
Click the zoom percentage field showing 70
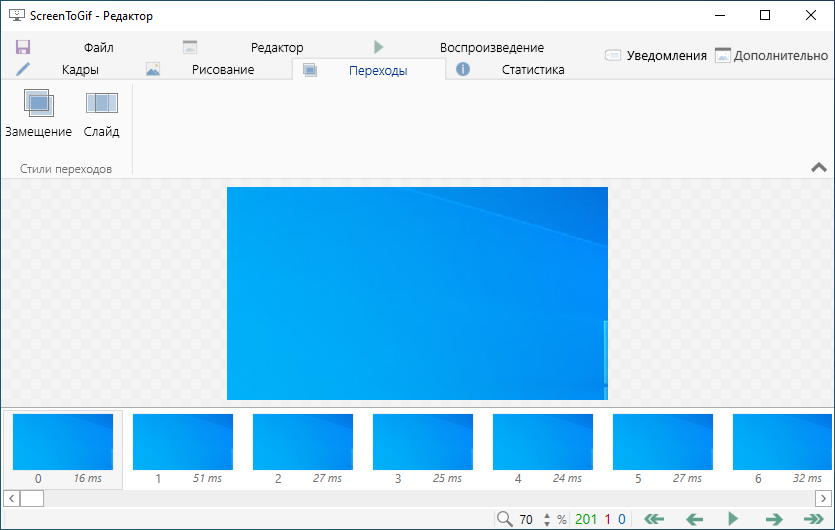click(x=526, y=519)
